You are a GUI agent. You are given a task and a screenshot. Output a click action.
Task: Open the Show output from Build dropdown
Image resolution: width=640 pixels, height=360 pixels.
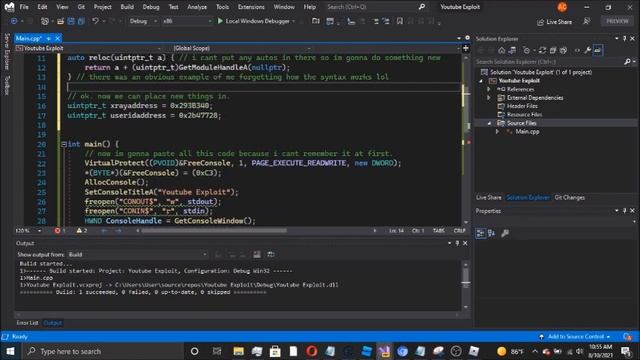138,254
